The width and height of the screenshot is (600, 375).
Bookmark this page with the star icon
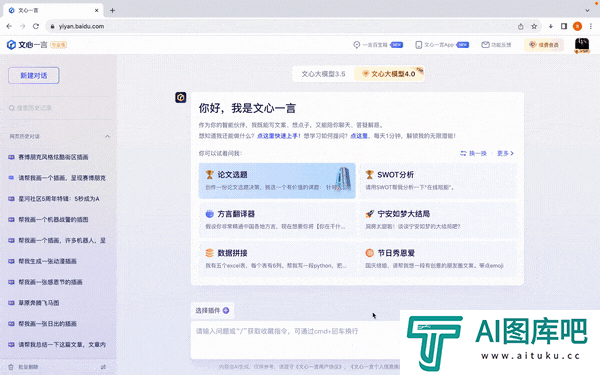(x=534, y=26)
